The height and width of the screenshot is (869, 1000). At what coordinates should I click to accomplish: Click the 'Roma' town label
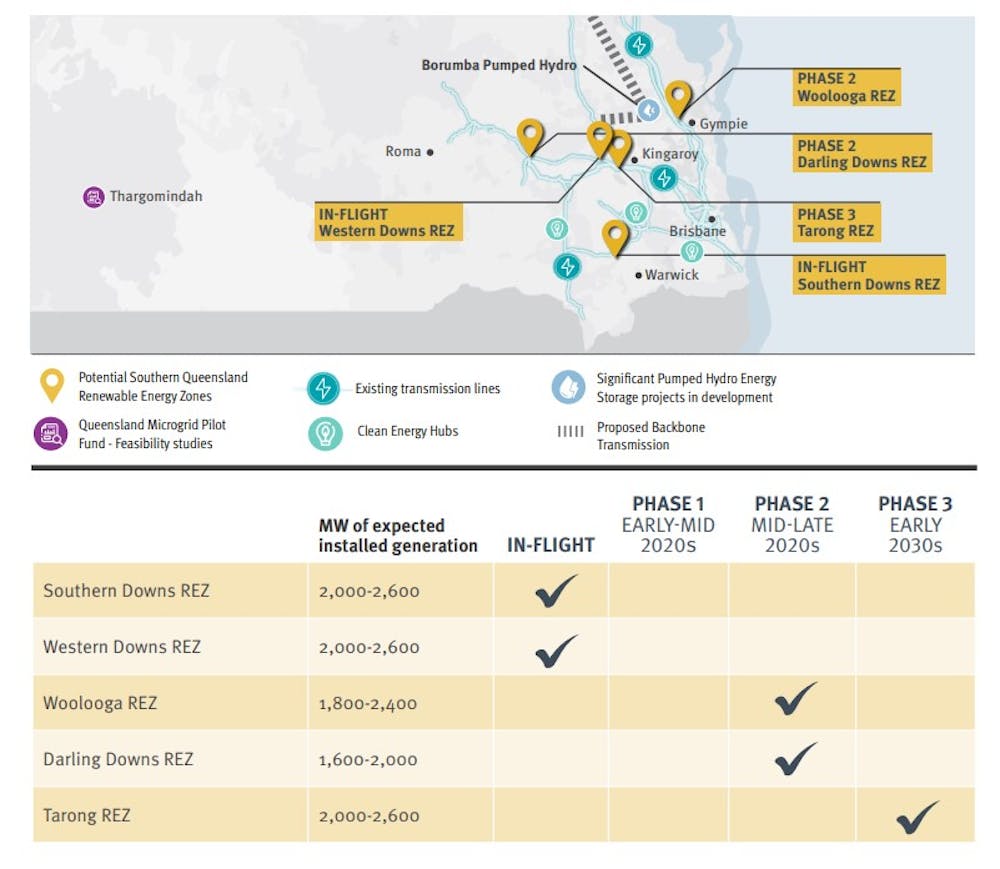pos(403,152)
